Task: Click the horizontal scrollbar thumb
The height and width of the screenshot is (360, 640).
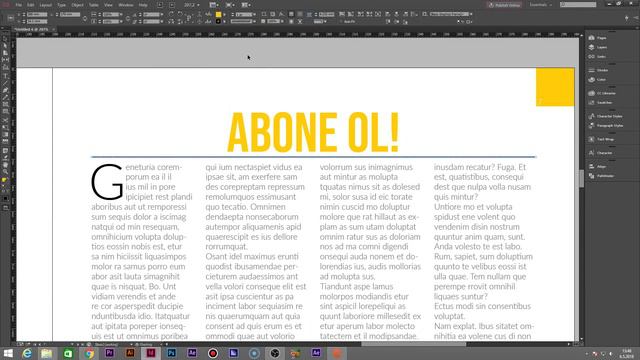Action: (x=413, y=344)
